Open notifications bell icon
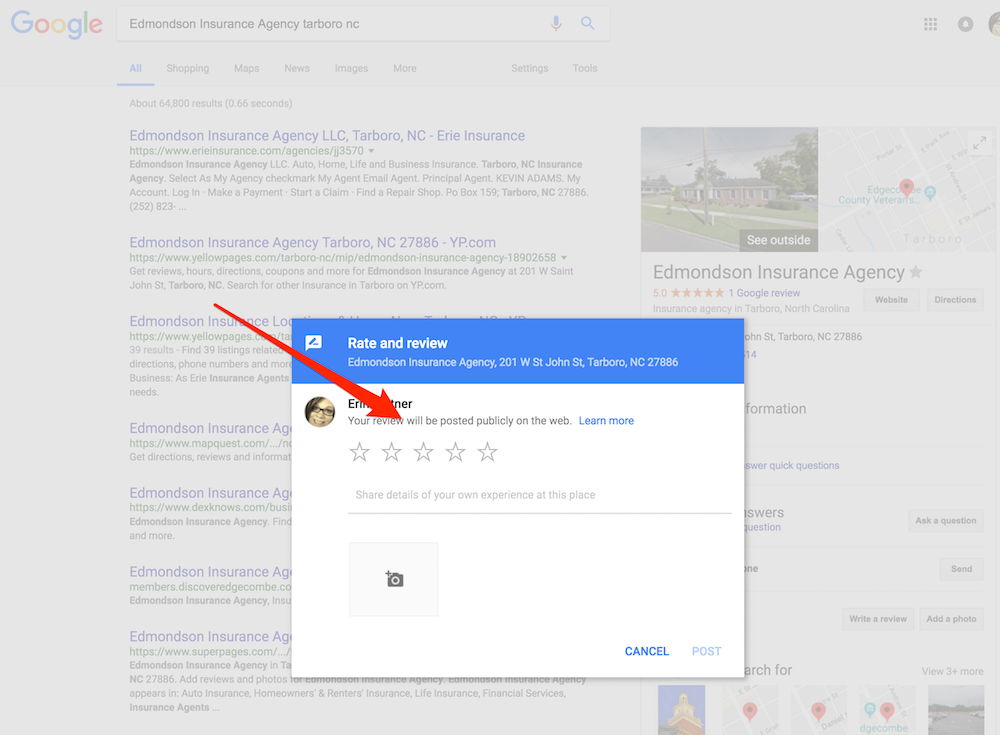The height and width of the screenshot is (735, 1000). [966, 24]
